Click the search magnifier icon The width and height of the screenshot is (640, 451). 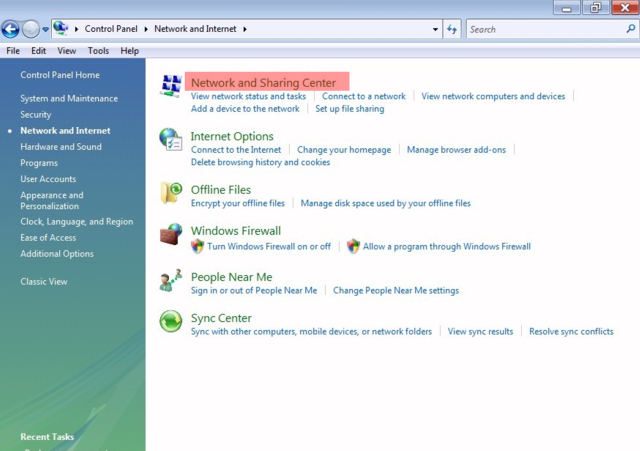coord(631,29)
